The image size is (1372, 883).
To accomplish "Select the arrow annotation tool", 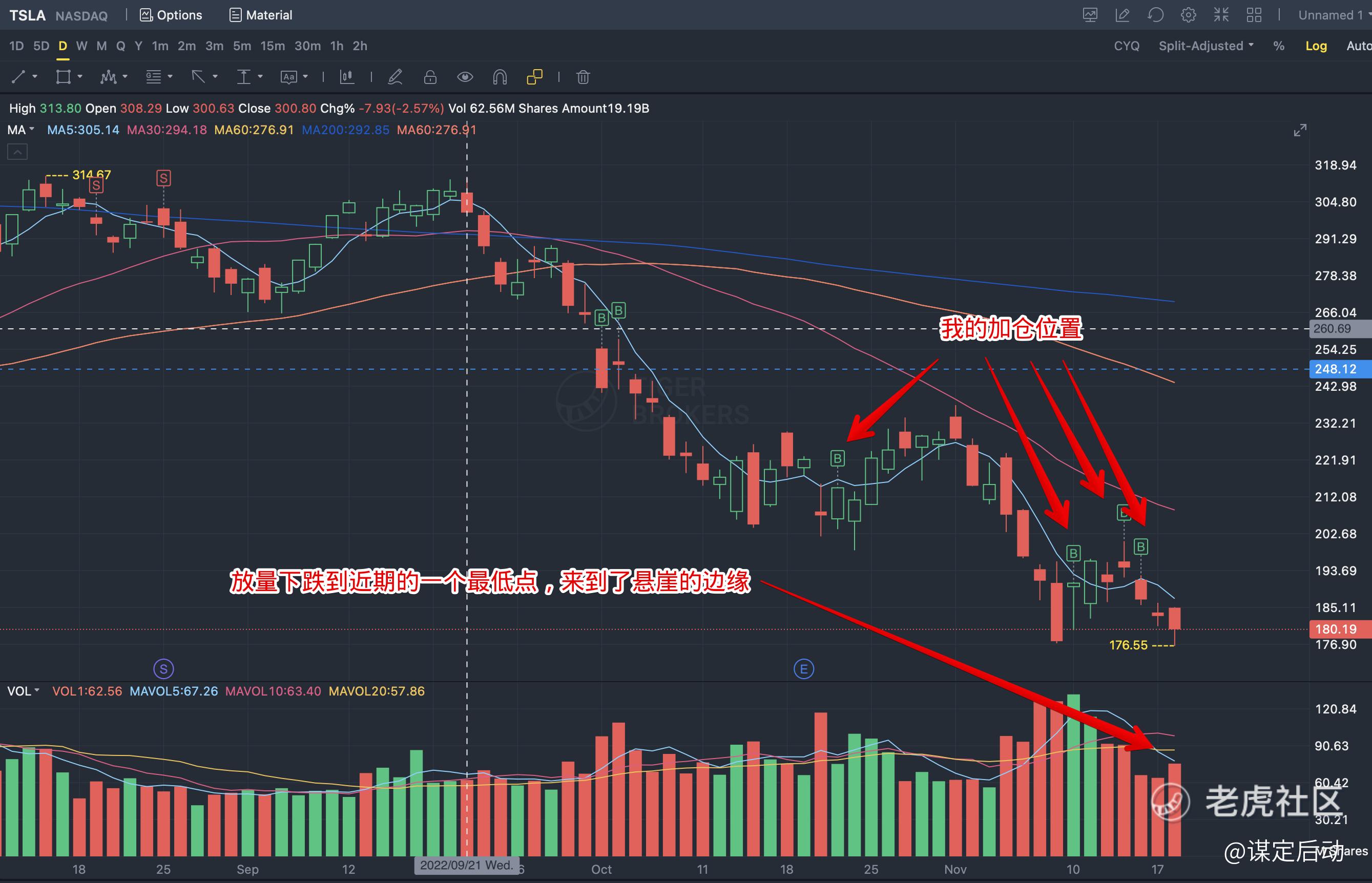I will 198,76.
